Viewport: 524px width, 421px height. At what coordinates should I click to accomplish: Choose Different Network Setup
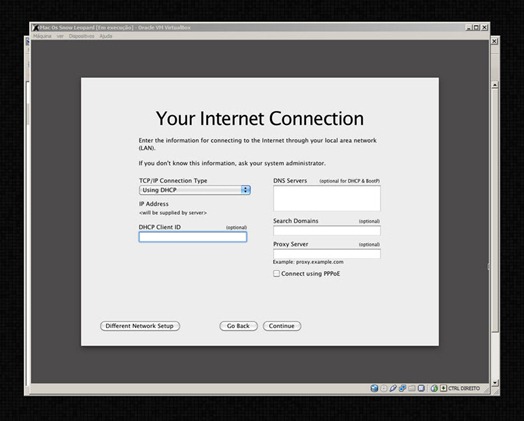tap(140, 326)
